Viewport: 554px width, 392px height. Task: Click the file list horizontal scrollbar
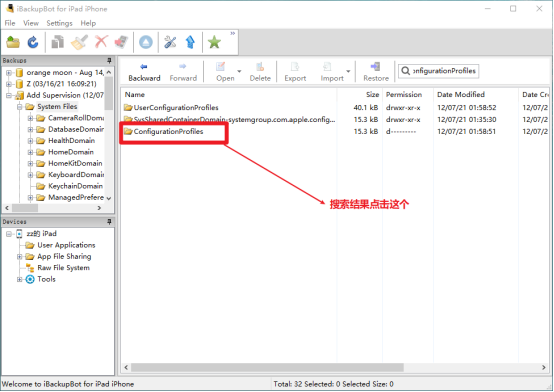coord(267,368)
